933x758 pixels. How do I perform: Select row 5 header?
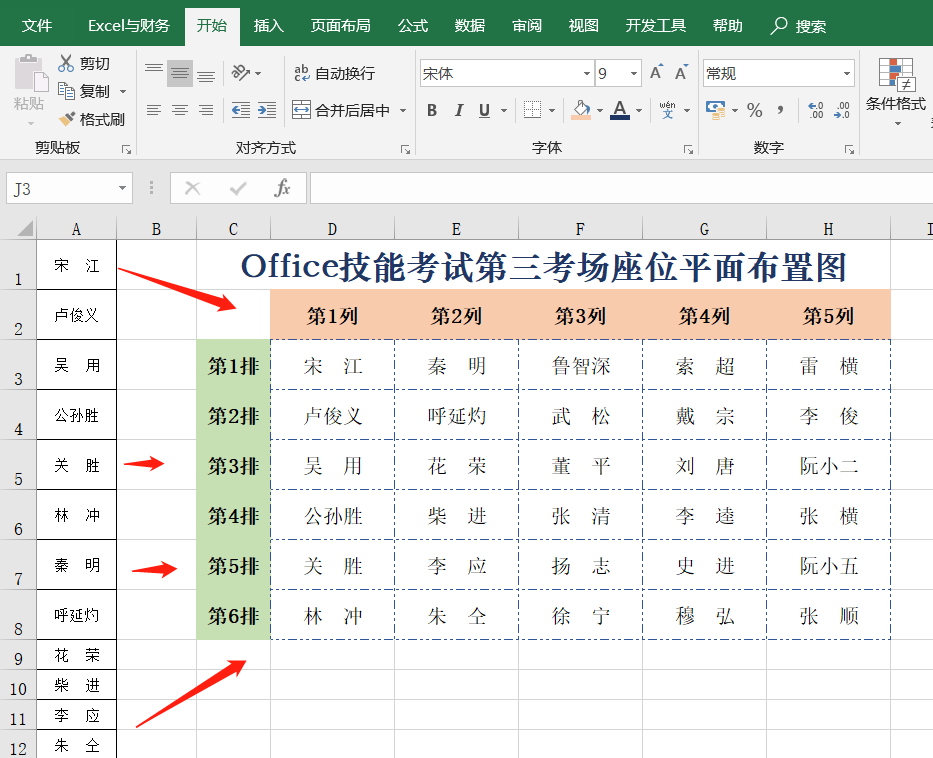coord(18,465)
